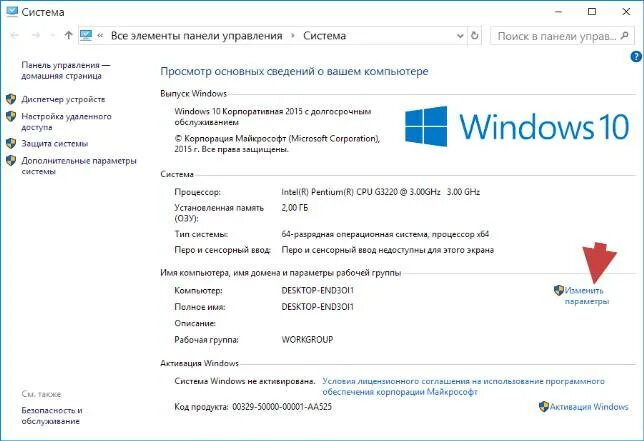Select full name DESKTOP-END3OI1 next to Полное имя
Image resolution: width=644 pixels, height=441 pixels.
tap(317, 307)
